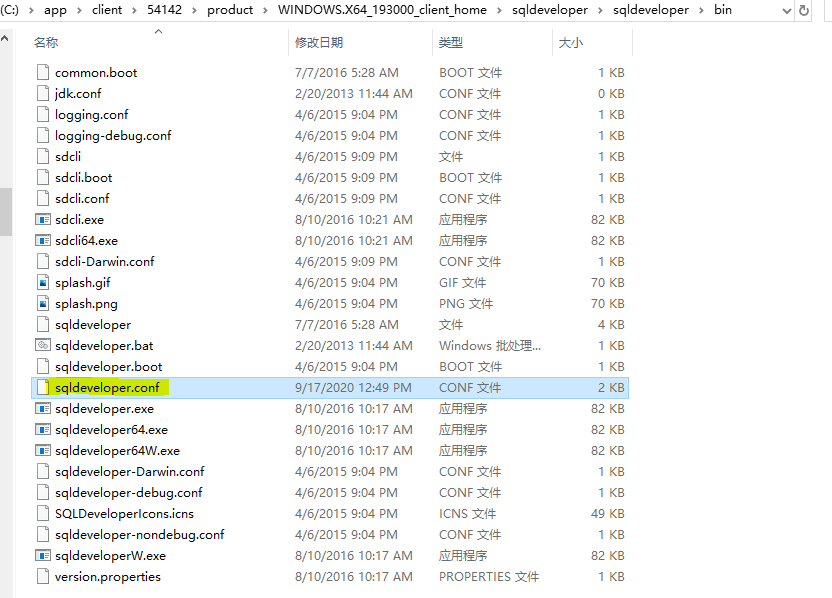Sort files by the 大小 column header

[x=570, y=42]
